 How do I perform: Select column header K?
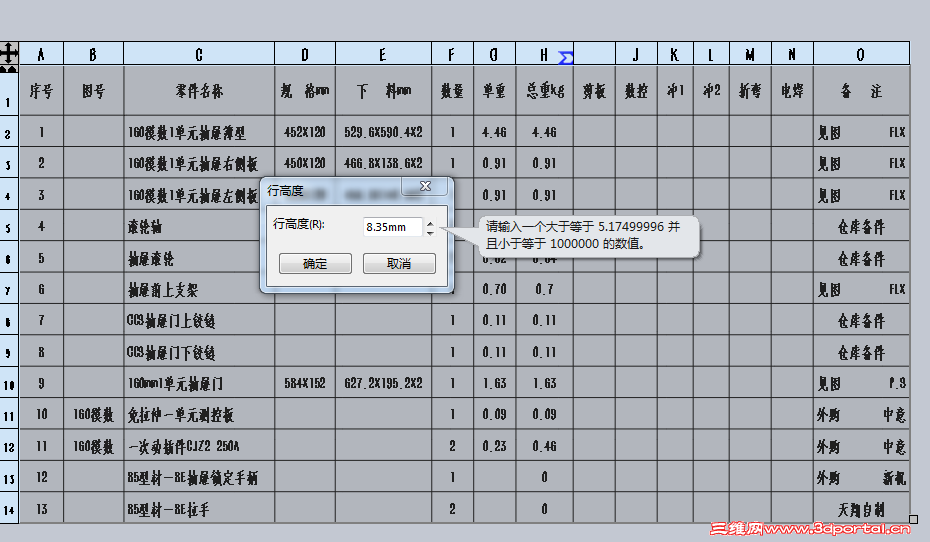click(675, 54)
